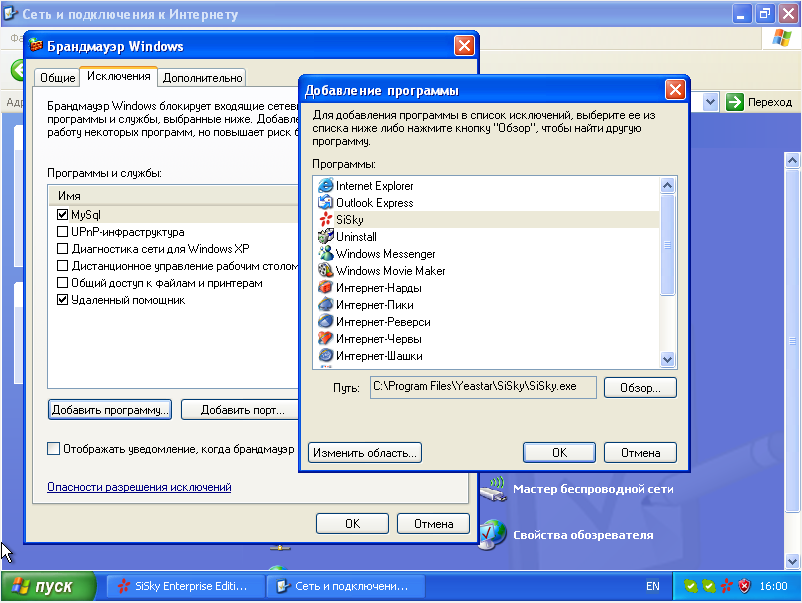Screen dimensions: 802x603
Task: Select the Интернет-Нарды game icon
Action: pyautogui.click(x=325, y=288)
